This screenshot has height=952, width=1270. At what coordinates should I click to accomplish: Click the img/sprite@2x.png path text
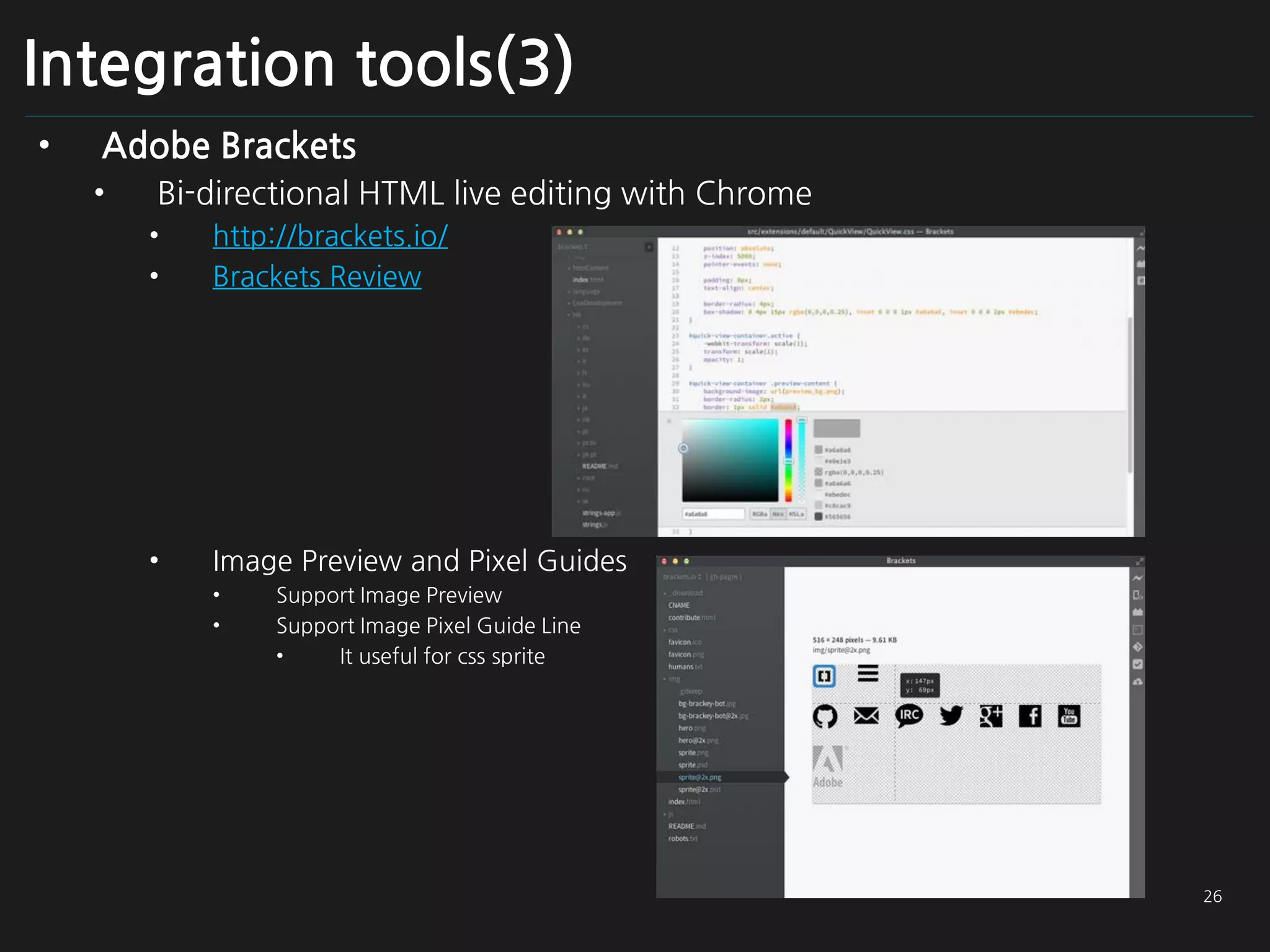click(841, 650)
